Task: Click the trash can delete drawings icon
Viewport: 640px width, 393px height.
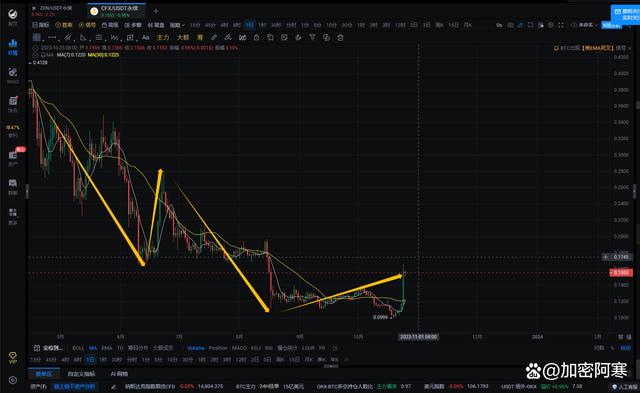Action: 340,38
